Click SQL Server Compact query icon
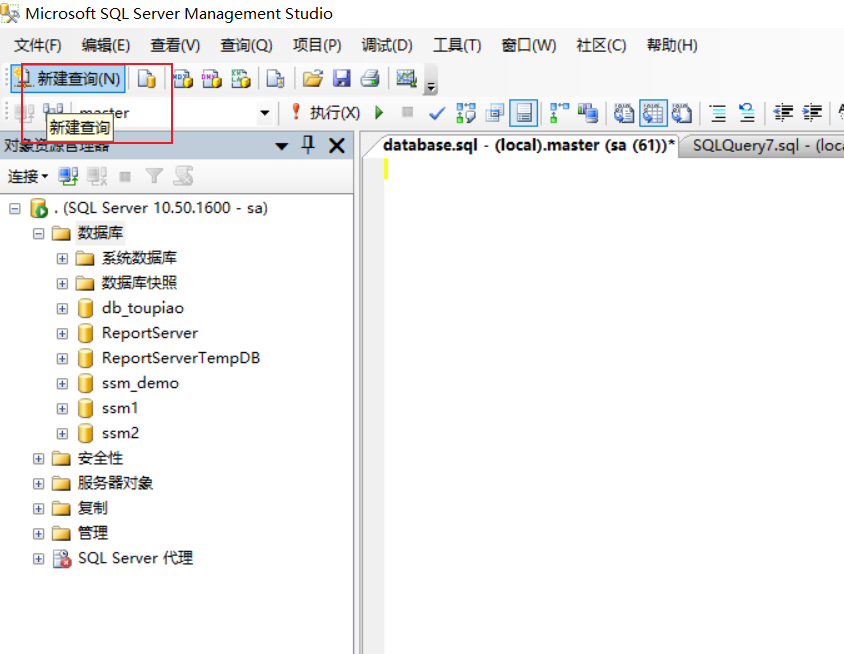844x654 pixels. [x=276, y=79]
